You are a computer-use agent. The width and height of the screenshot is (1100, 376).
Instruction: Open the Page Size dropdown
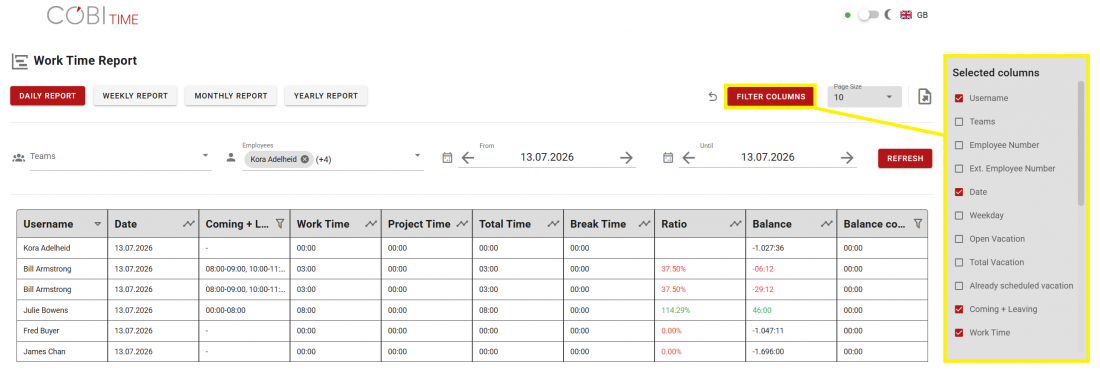(x=864, y=97)
